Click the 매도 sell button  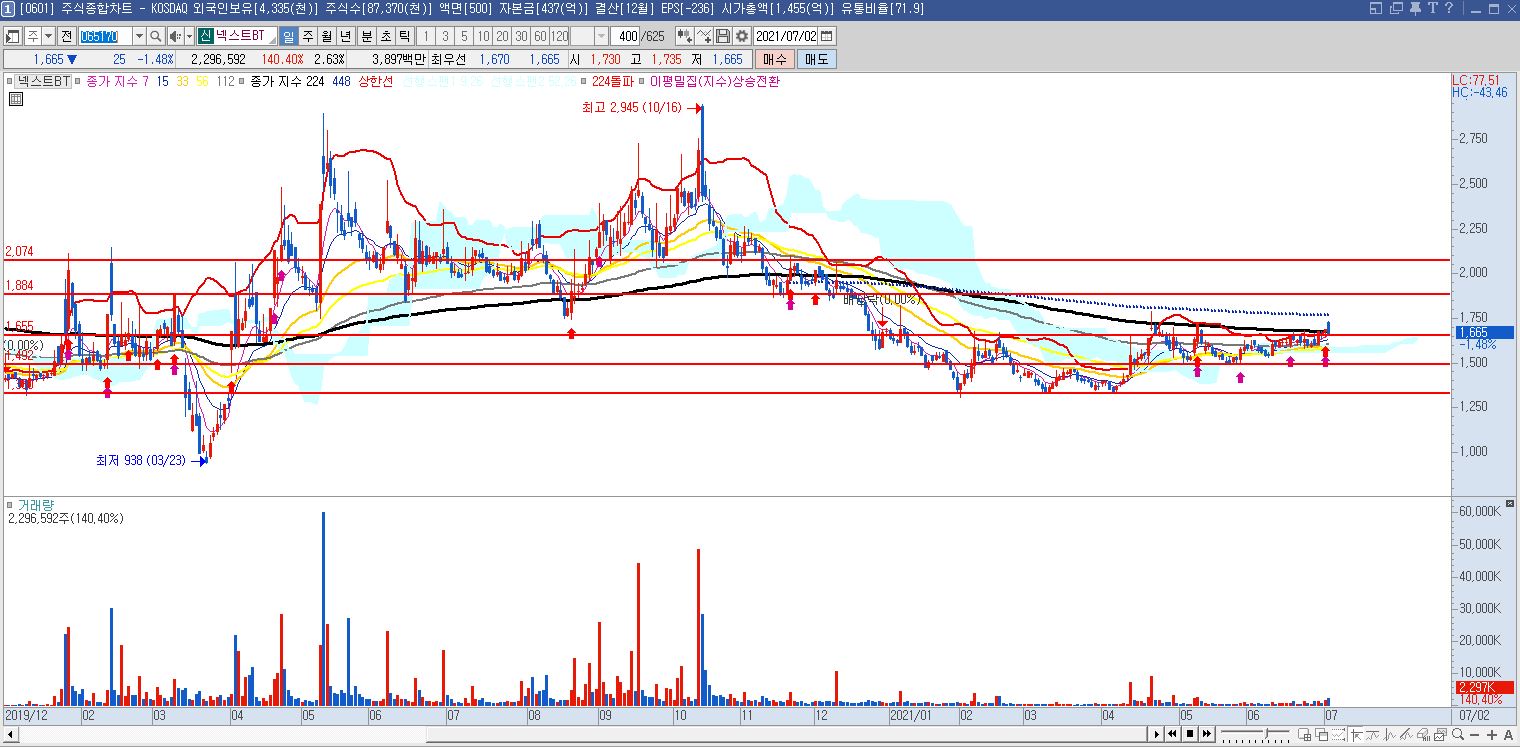816,59
